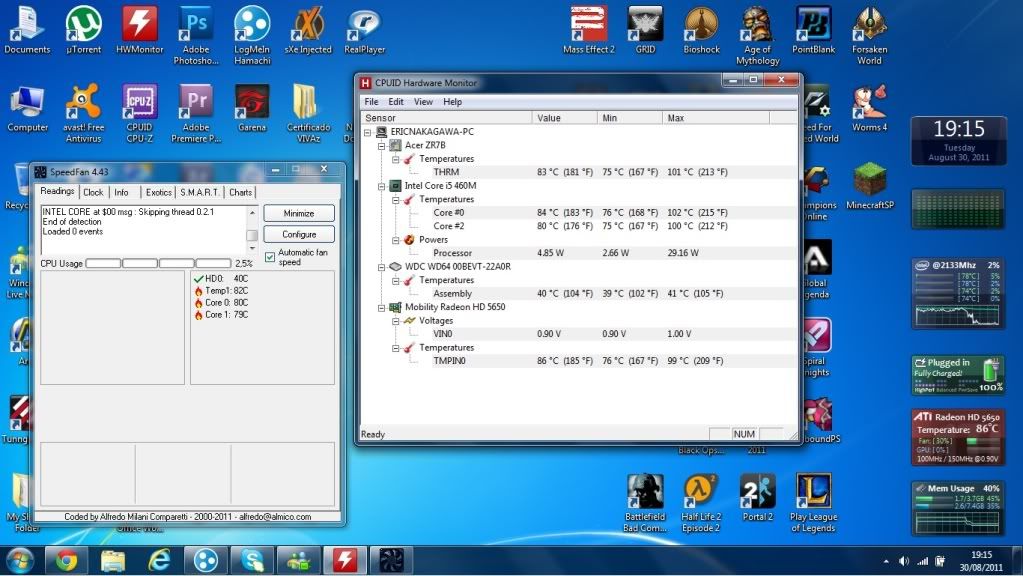Click the Sensor column header

click(x=446, y=118)
